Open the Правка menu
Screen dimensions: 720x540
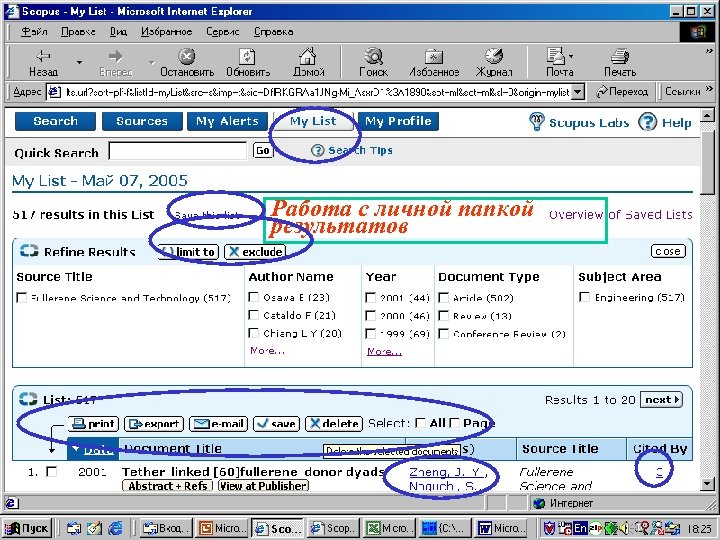(x=78, y=32)
